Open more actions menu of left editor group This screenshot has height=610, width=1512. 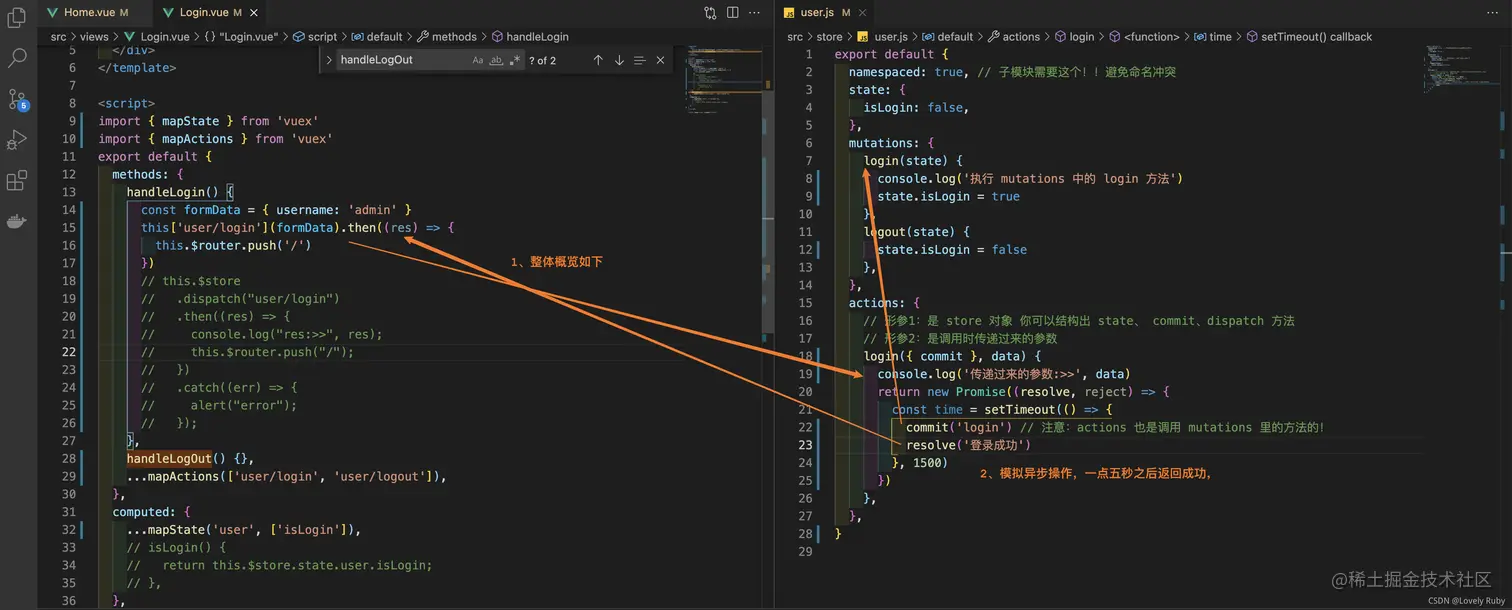click(x=756, y=13)
